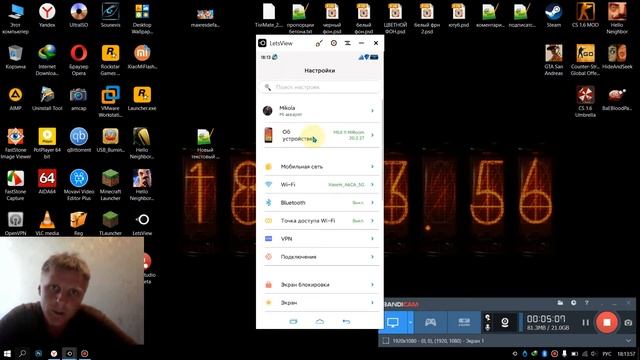
Task: Pause the Bandicam recording
Action: click(585, 322)
